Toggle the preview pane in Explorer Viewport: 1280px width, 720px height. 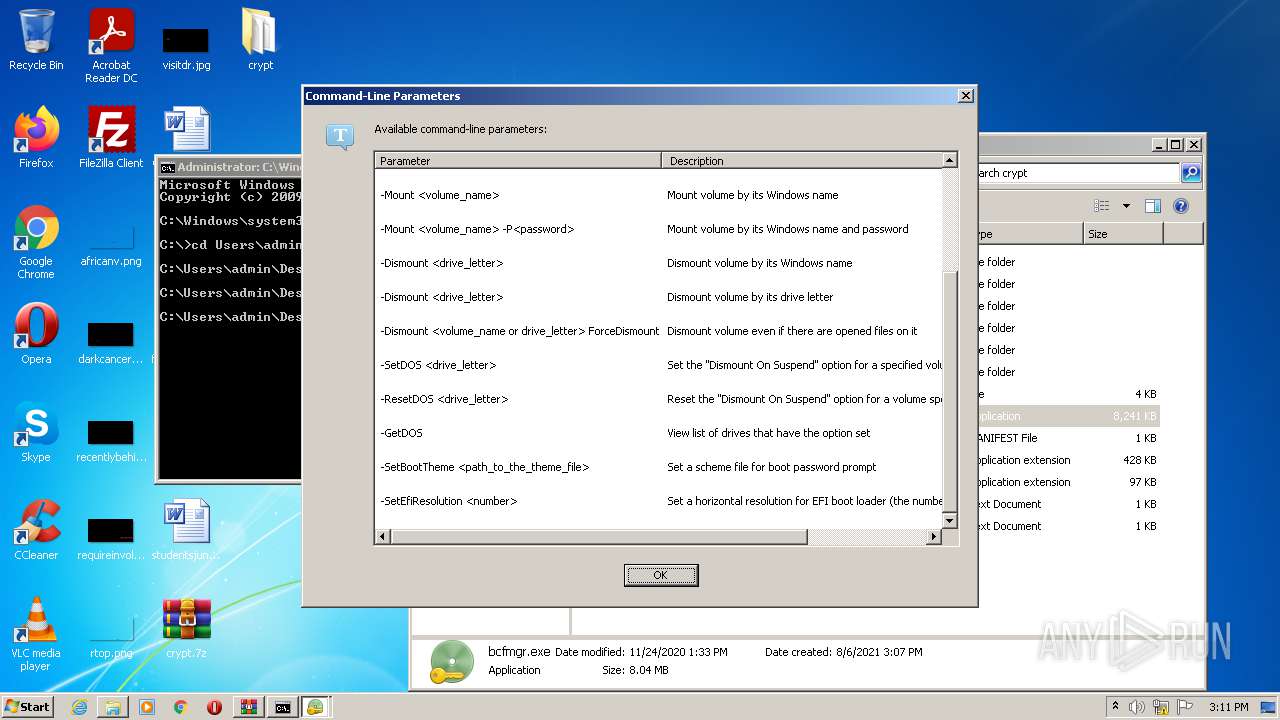pyautogui.click(x=1153, y=206)
